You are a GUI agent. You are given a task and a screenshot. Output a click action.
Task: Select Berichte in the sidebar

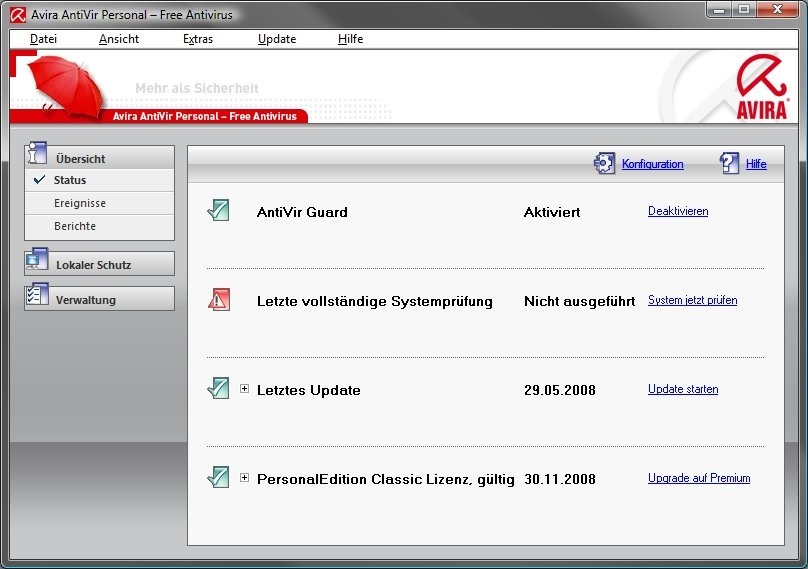coord(99,226)
